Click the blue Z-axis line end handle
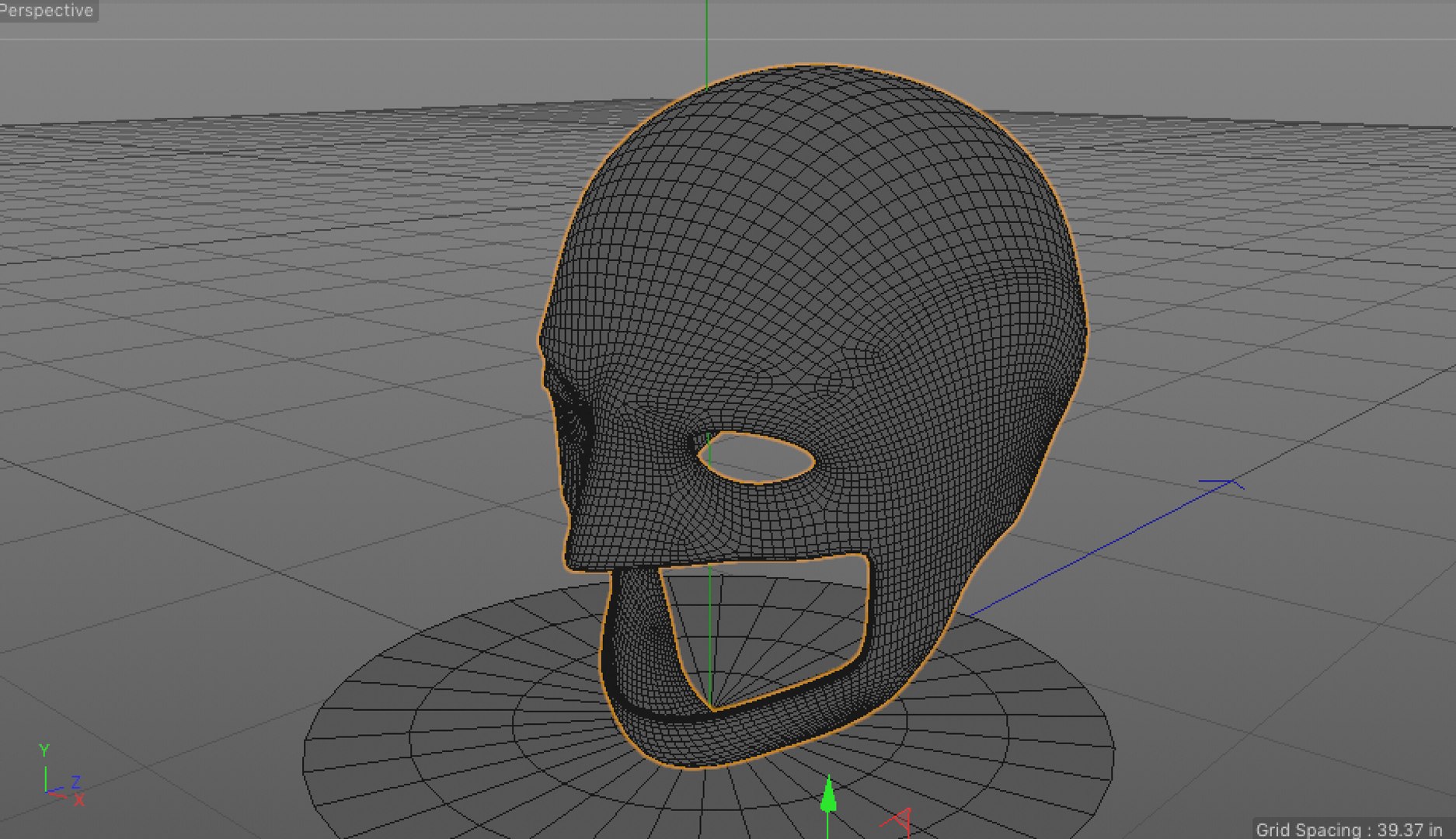 click(x=1222, y=484)
